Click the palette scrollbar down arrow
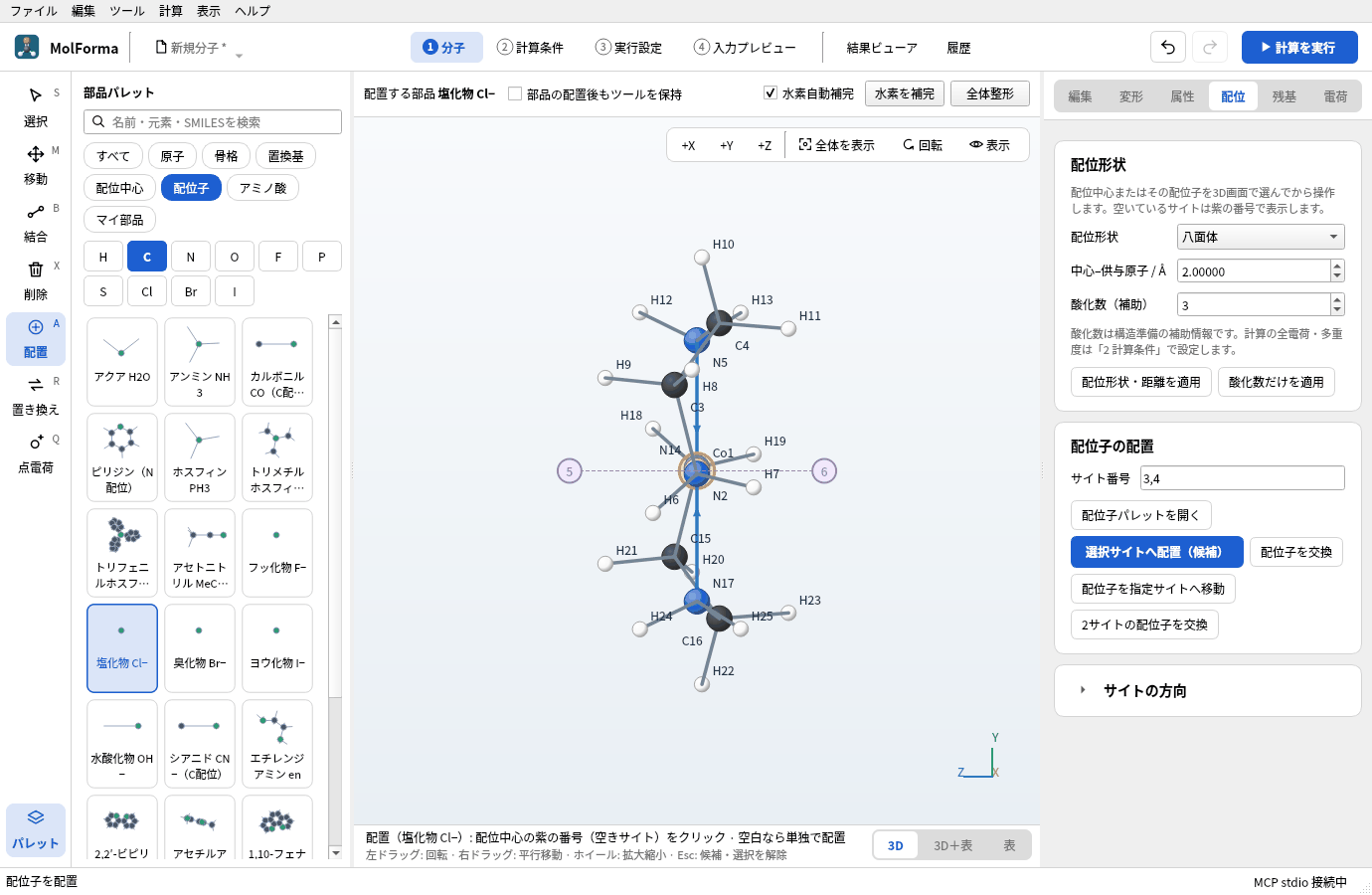 335,852
